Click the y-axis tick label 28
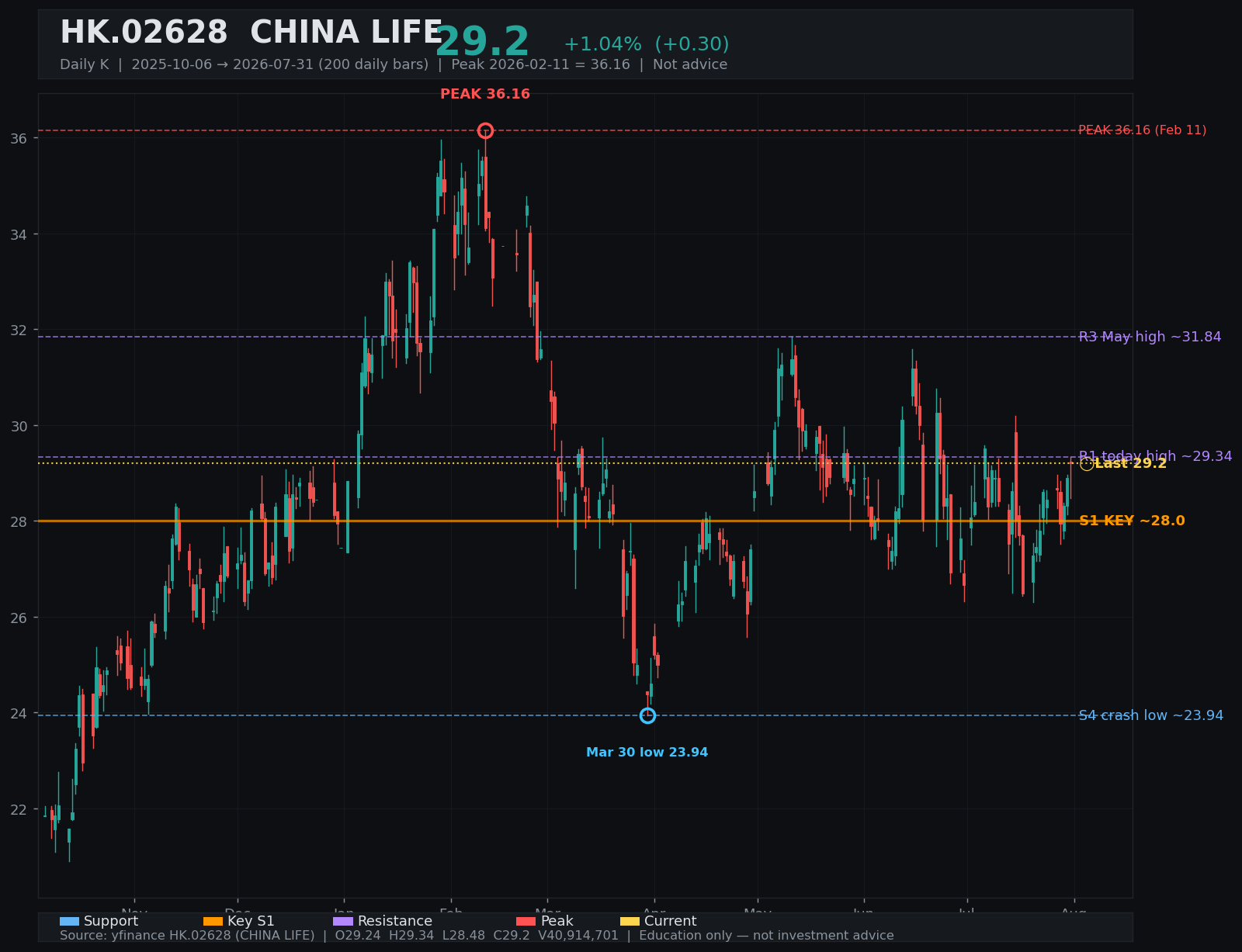This screenshot has height=952, width=1242. [x=19, y=521]
